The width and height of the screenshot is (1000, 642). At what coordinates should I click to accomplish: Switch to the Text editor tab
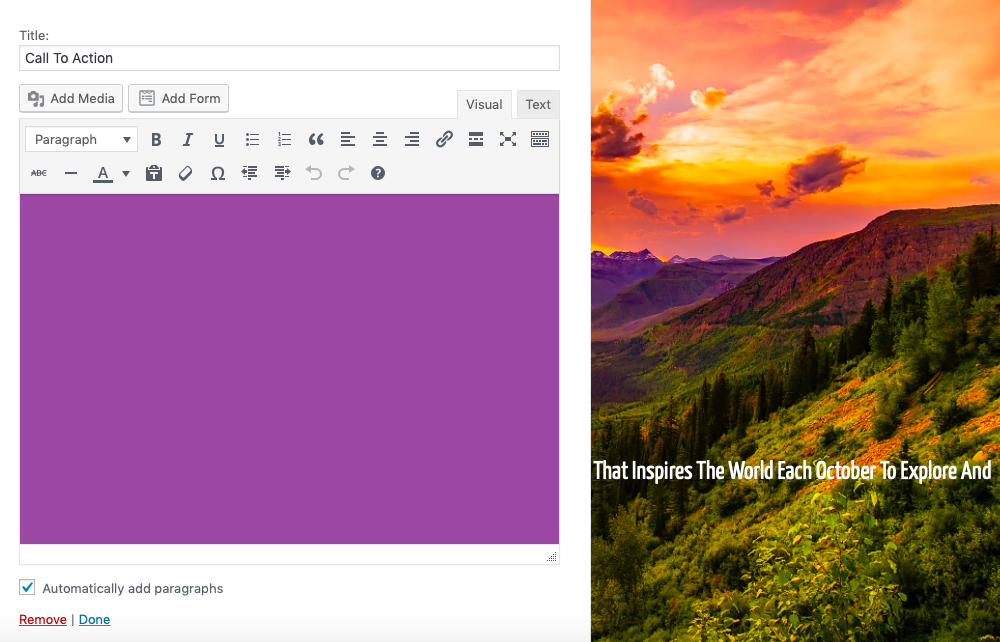538,105
